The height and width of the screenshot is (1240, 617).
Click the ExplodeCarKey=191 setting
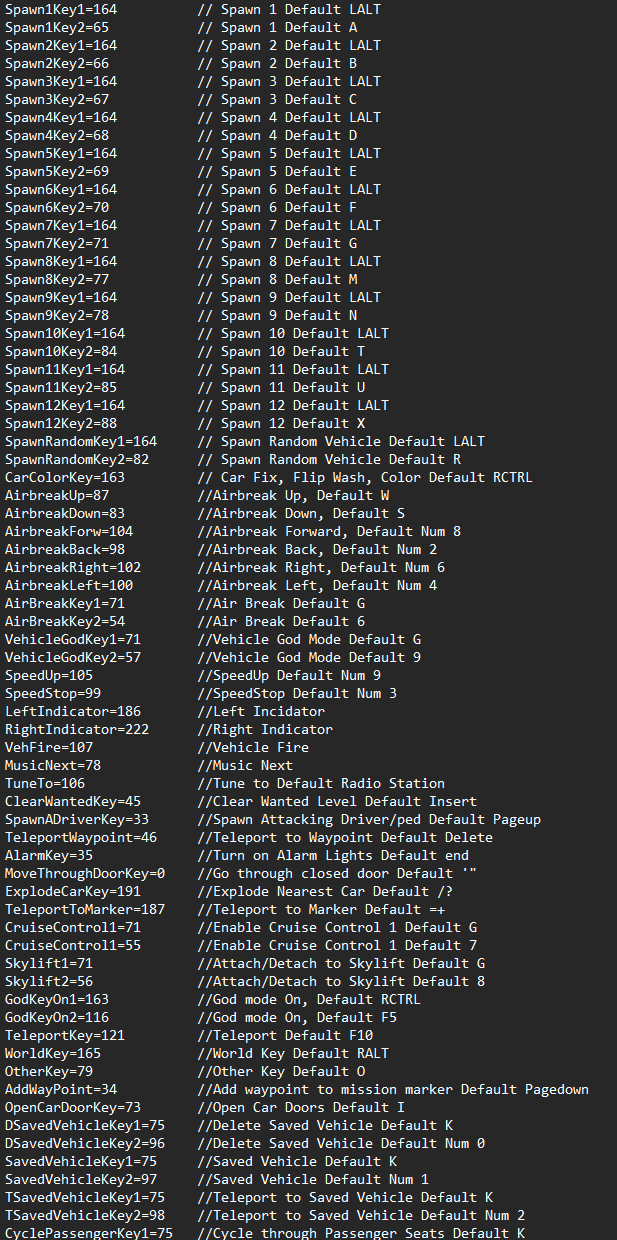(x=73, y=891)
